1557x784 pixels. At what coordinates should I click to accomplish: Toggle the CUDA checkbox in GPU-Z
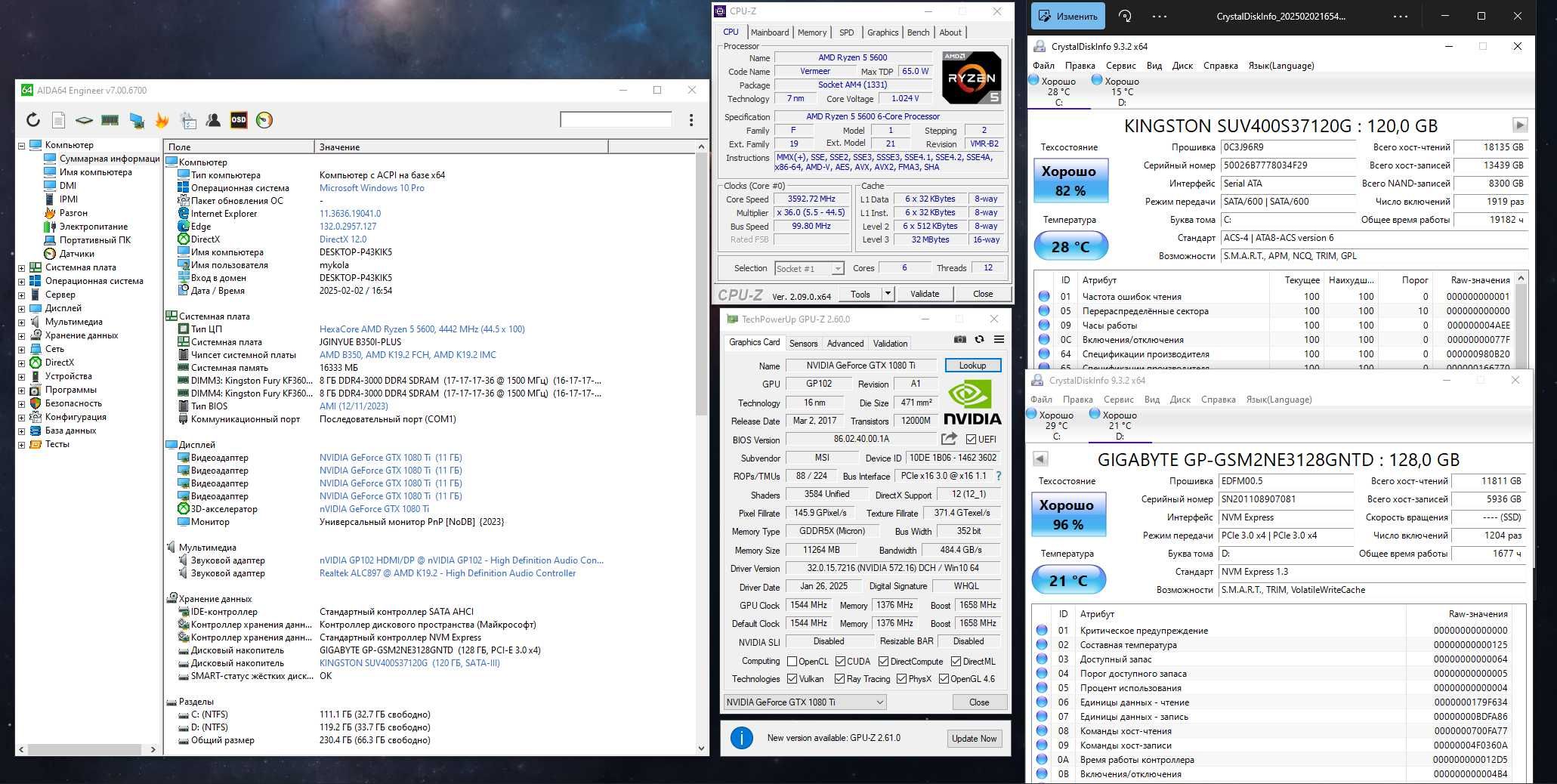tap(840, 661)
